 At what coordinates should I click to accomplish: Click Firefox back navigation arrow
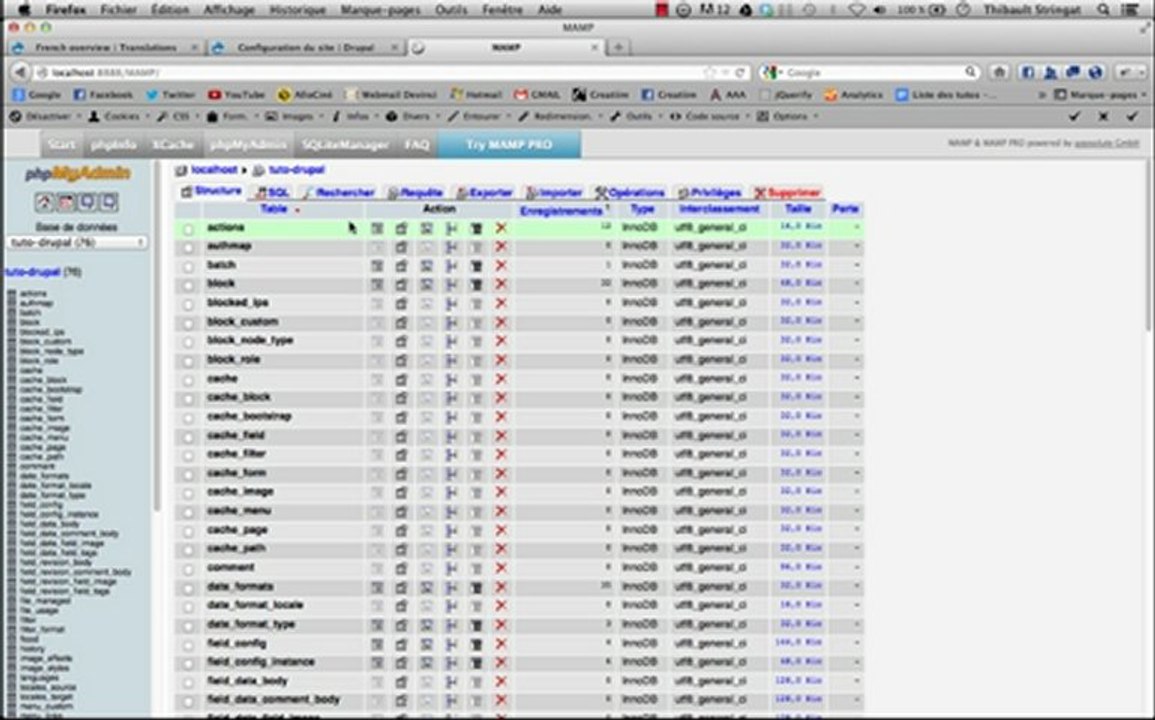pos(20,72)
